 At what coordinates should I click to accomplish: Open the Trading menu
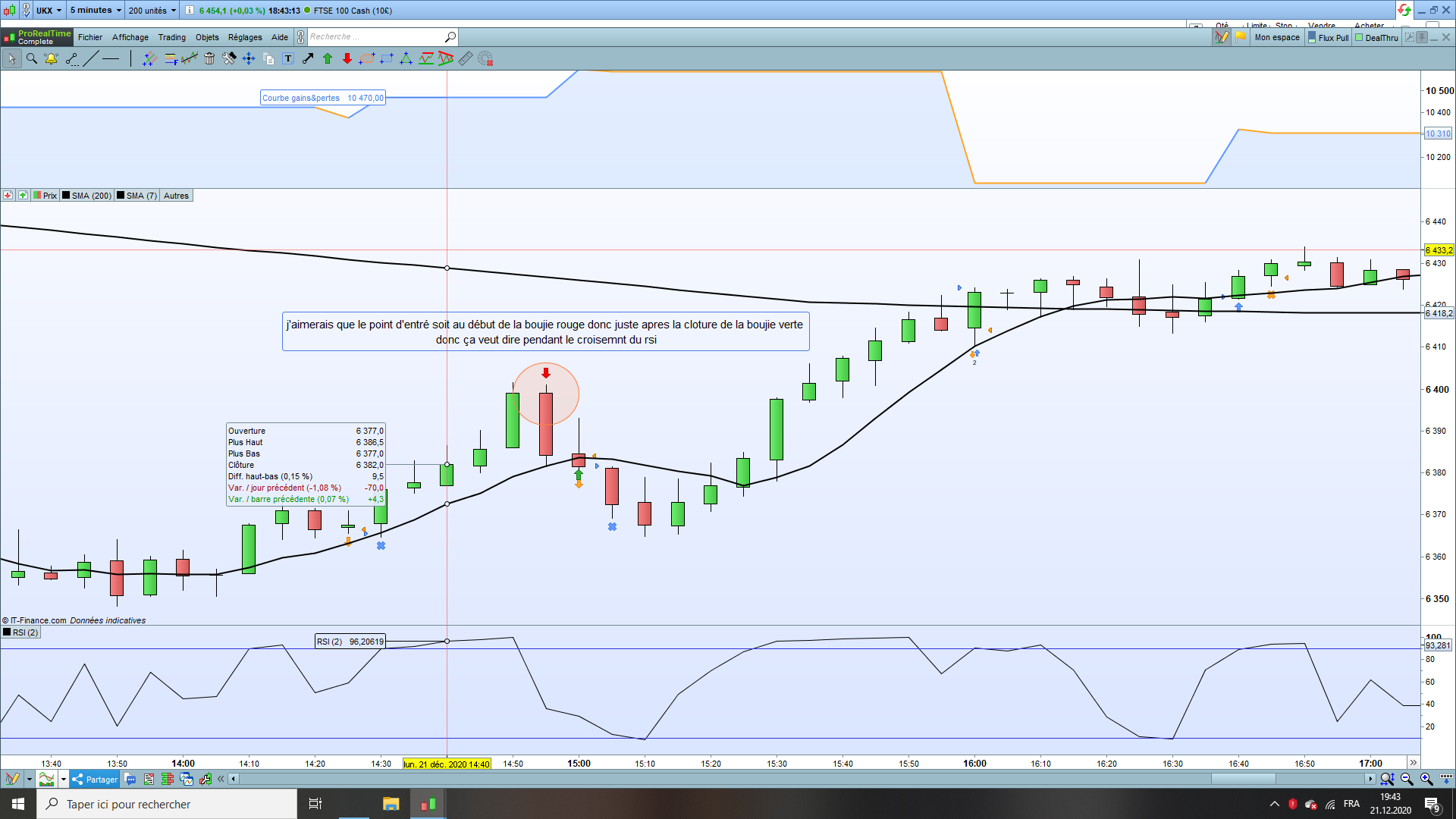tap(171, 37)
